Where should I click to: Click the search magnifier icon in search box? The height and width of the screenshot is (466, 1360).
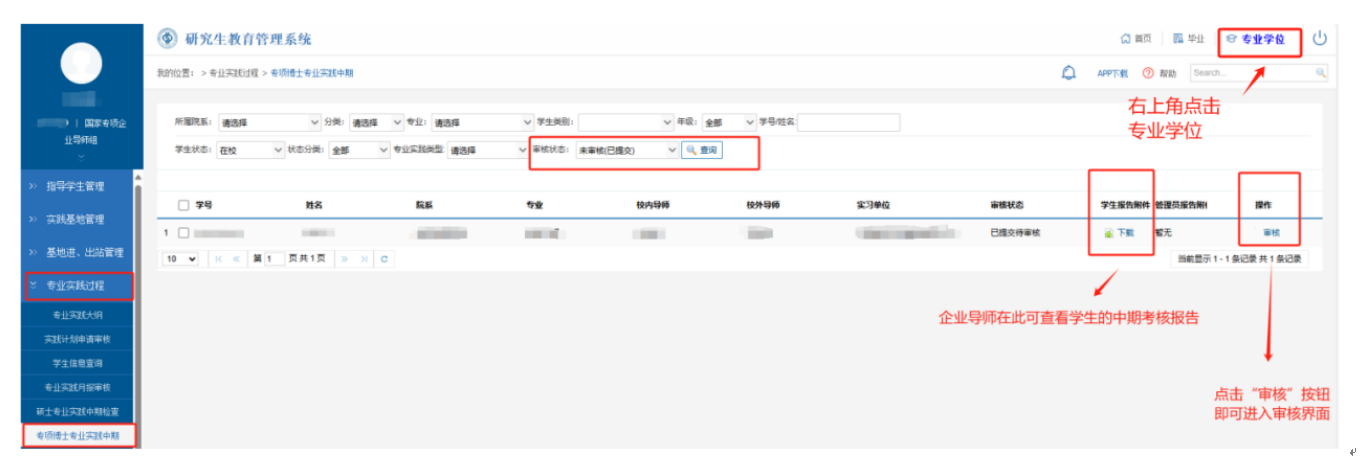click(1320, 73)
